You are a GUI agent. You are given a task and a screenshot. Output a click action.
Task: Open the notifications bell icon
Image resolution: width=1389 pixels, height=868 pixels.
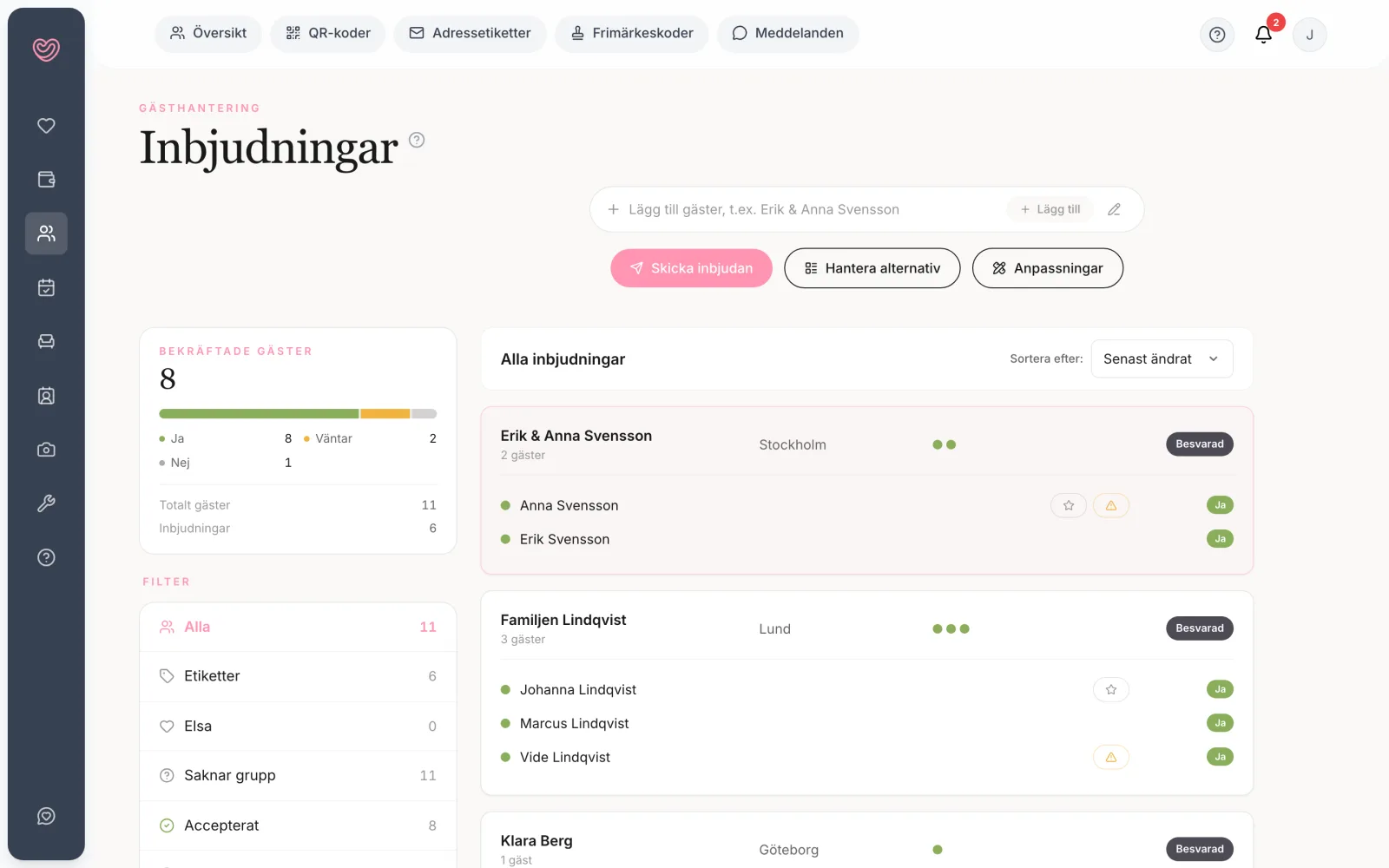1263,35
